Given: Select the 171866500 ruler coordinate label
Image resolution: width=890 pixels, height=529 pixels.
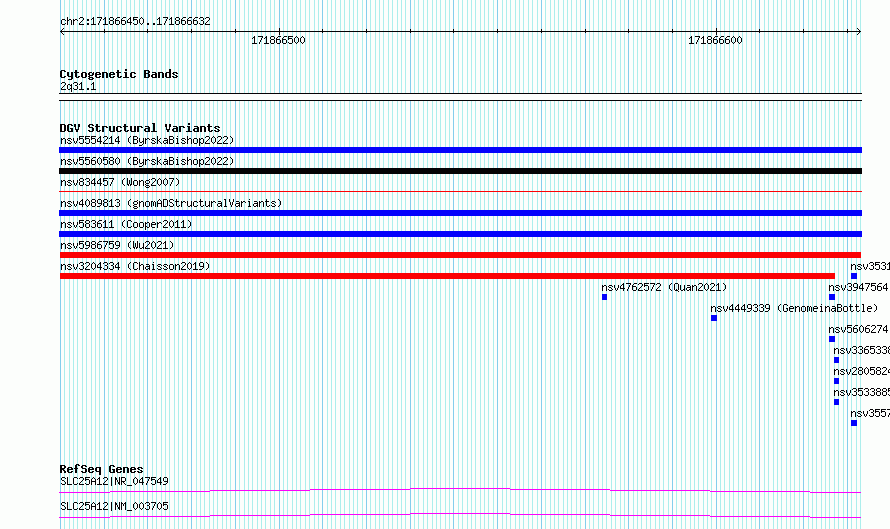Looking at the screenshot, I should point(278,40).
